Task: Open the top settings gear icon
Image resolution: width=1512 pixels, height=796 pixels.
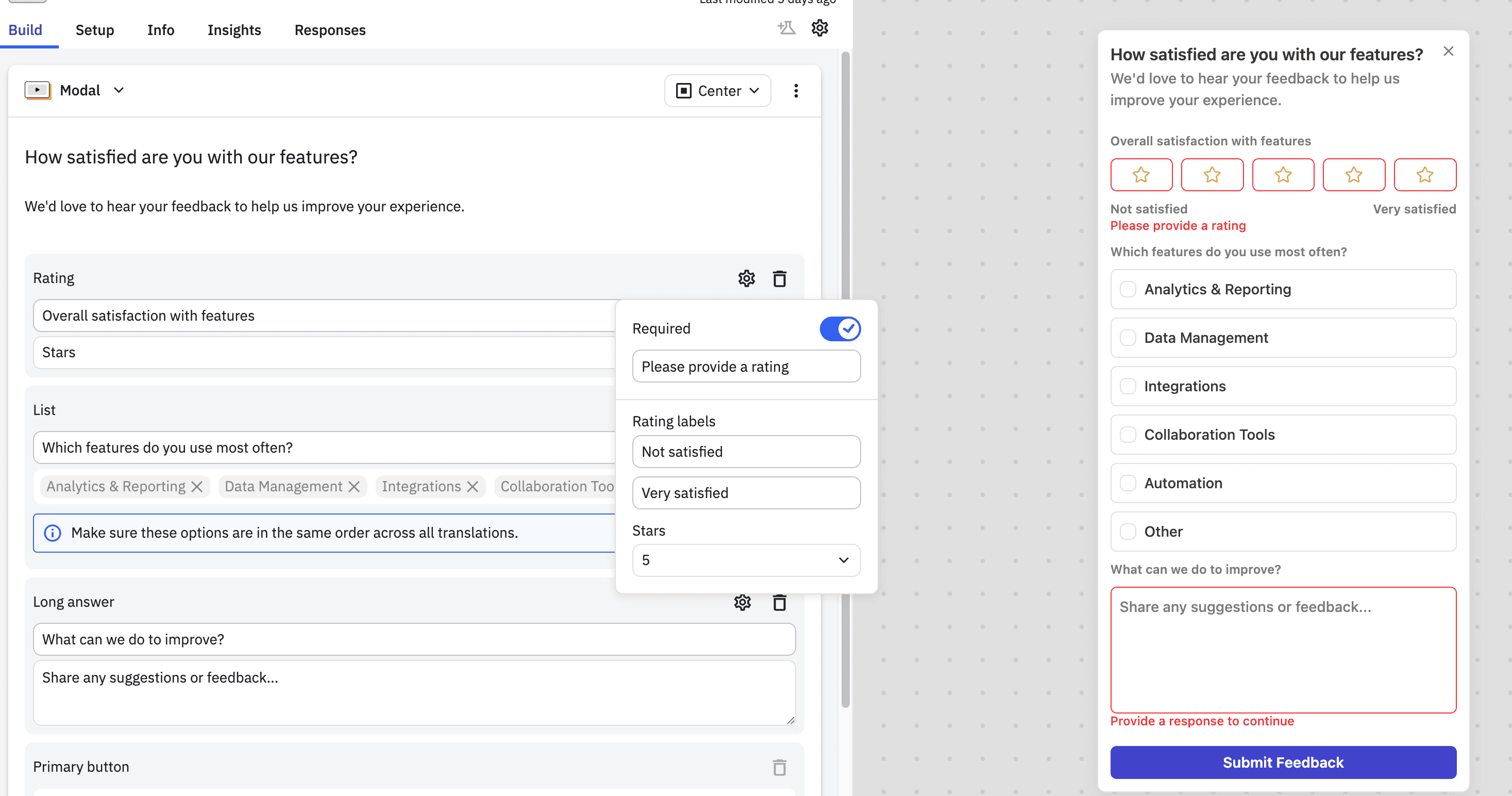Action: [x=819, y=28]
